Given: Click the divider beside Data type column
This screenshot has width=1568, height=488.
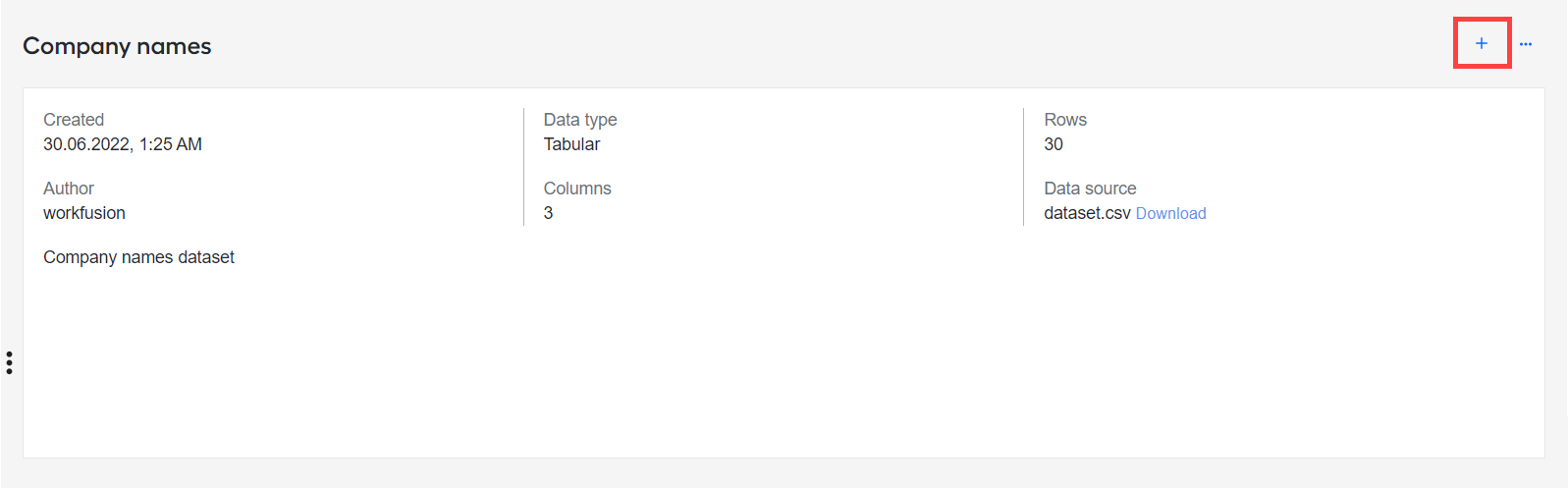Looking at the screenshot, I should tap(523, 167).
